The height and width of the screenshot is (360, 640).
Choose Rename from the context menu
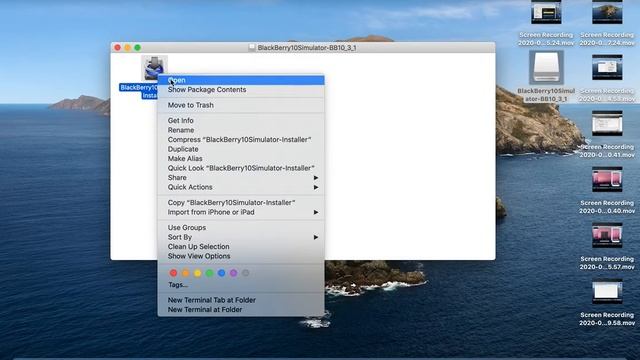[241, 130]
